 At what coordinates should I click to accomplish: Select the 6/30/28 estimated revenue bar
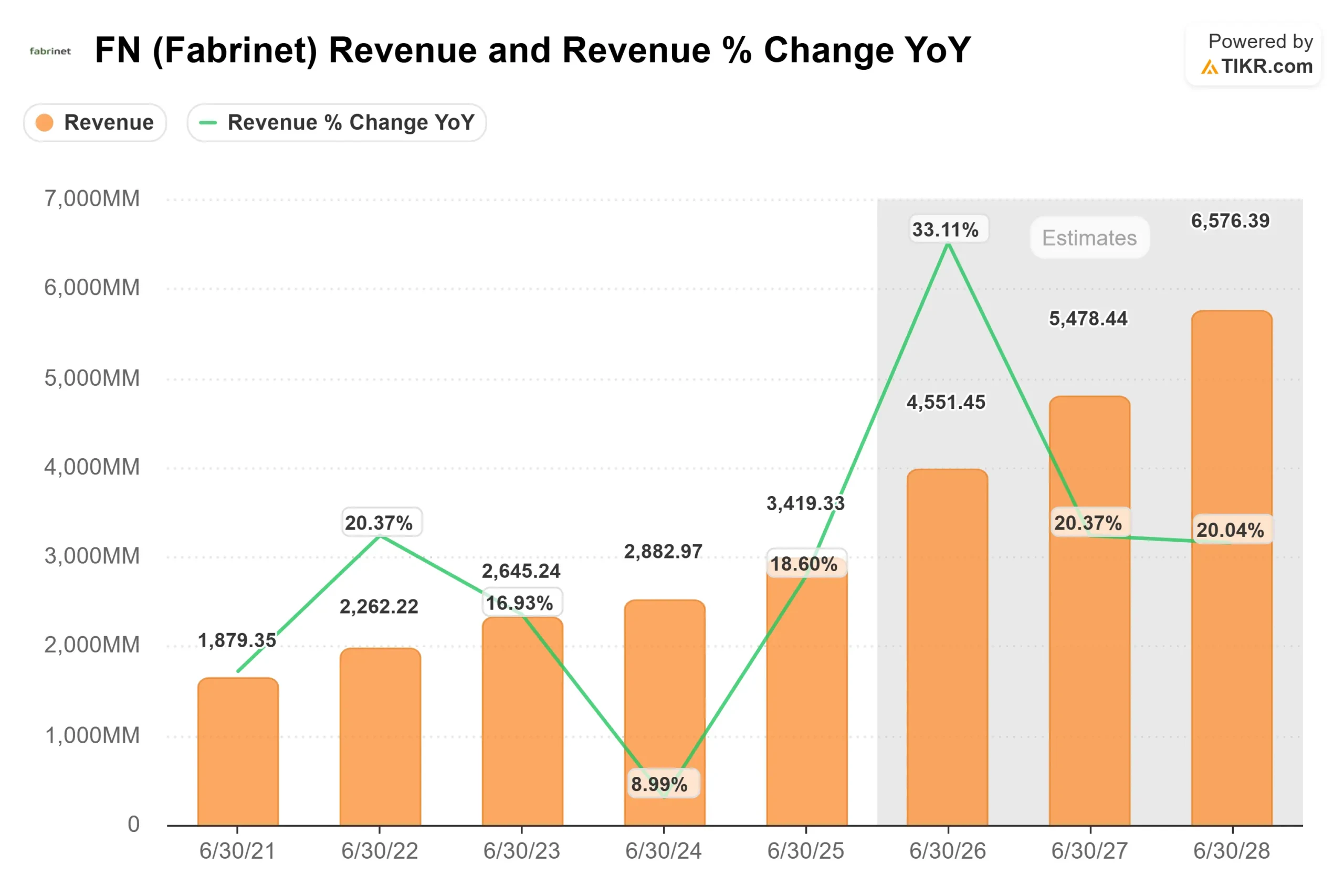[x=1232, y=568]
